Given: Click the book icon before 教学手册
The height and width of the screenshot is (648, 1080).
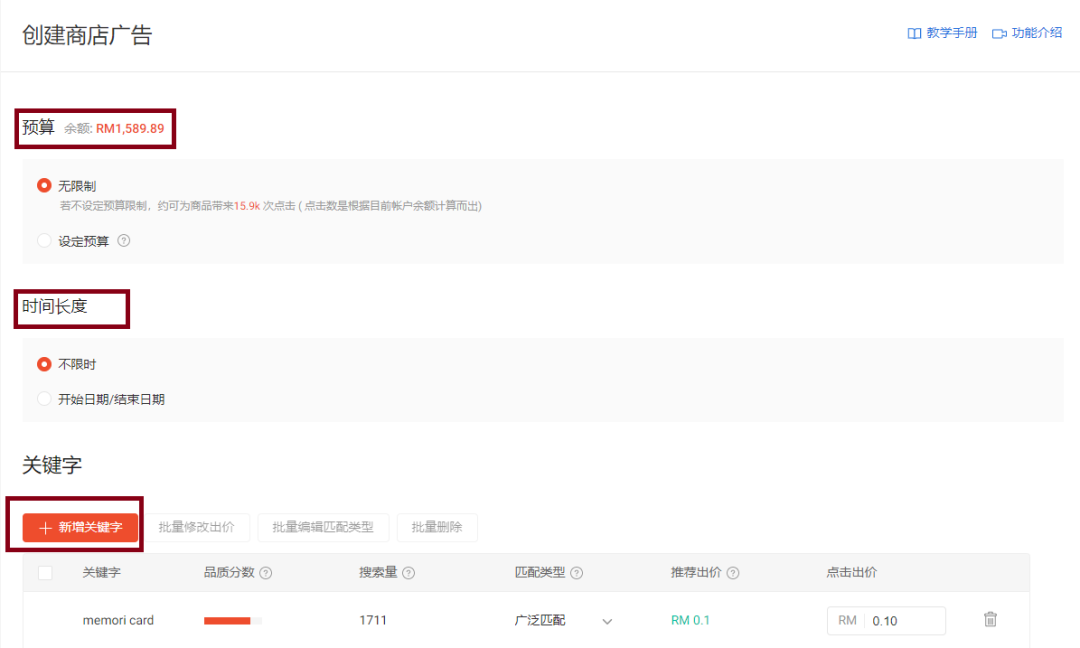Looking at the screenshot, I should 913,32.
